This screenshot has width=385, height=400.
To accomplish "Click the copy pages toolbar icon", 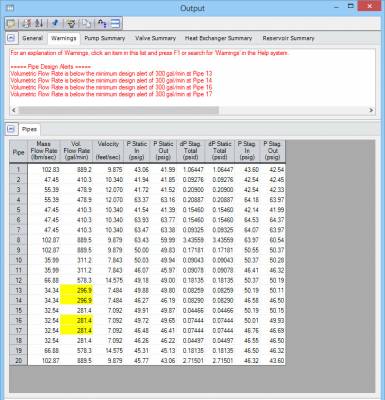I will tap(86, 23).
